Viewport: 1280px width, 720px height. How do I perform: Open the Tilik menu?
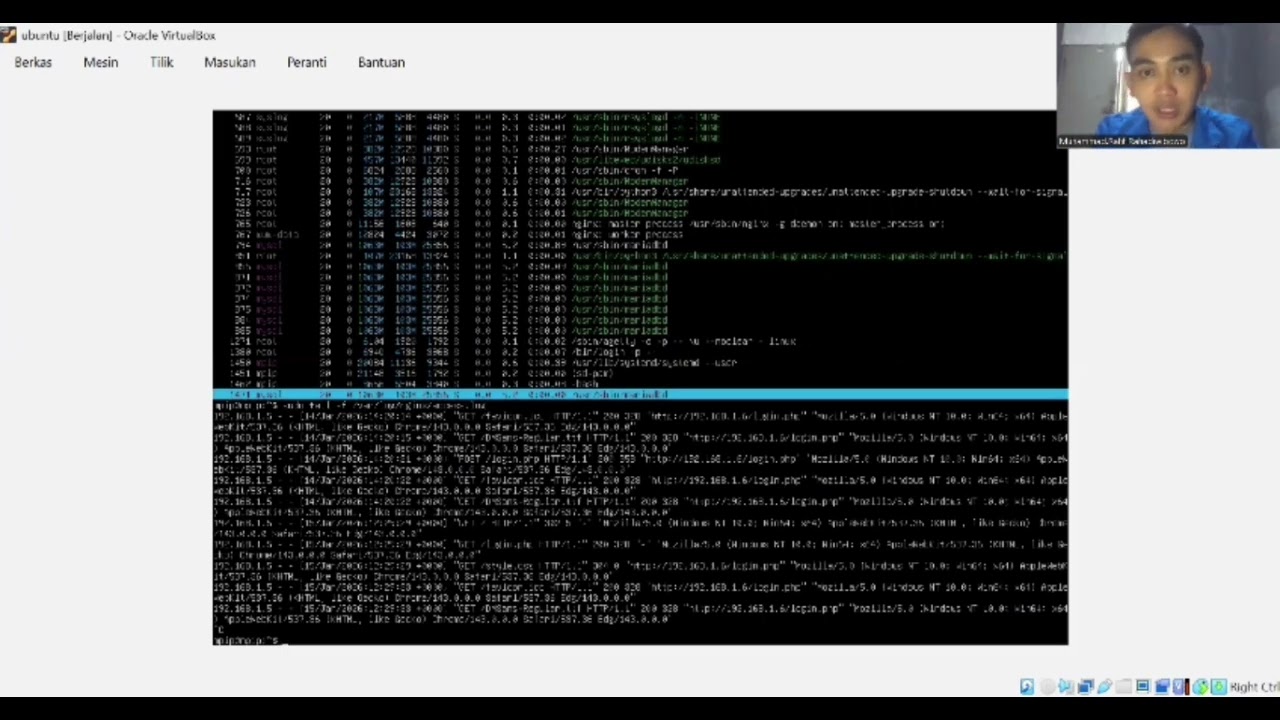[x=162, y=62]
